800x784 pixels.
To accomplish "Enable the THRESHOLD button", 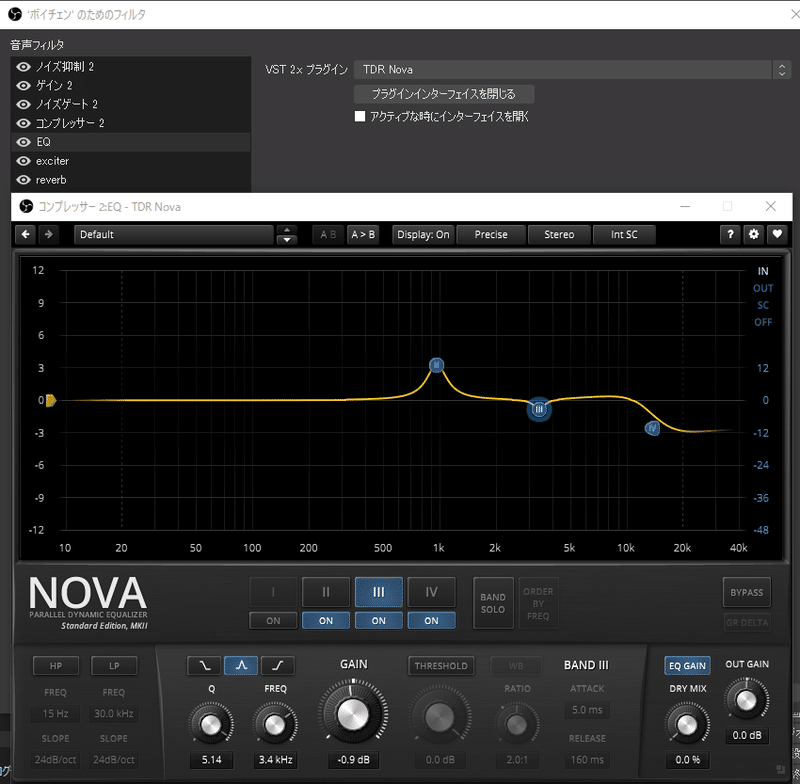I will [441, 666].
